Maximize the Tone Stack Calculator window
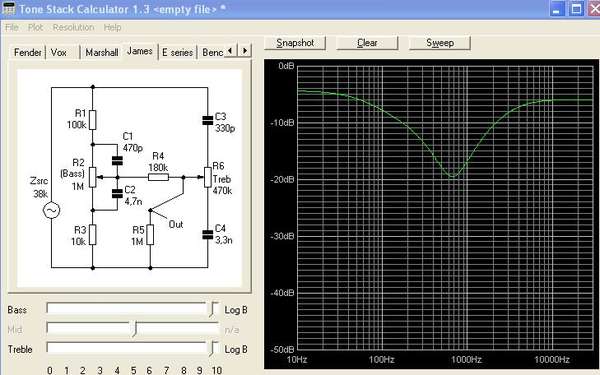Image resolution: width=600 pixels, height=375 pixels. 576,8
